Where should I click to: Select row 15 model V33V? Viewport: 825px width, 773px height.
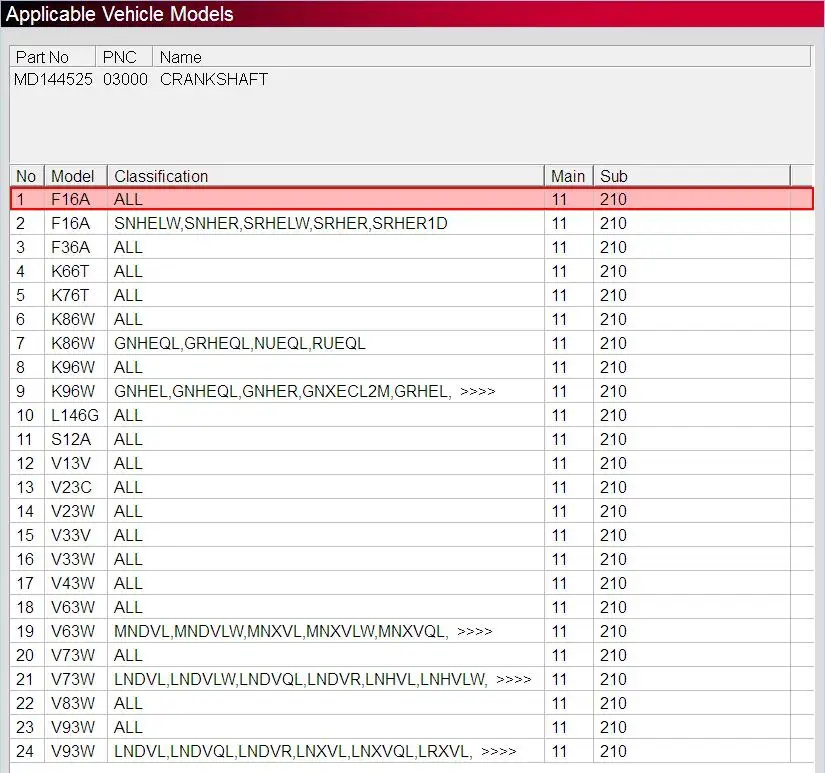click(x=71, y=535)
